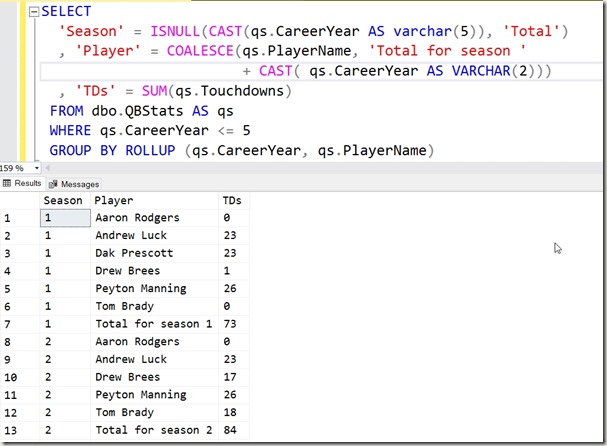Select the Player column header
Image resolution: width=607 pixels, height=446 pixels.
[x=154, y=201]
